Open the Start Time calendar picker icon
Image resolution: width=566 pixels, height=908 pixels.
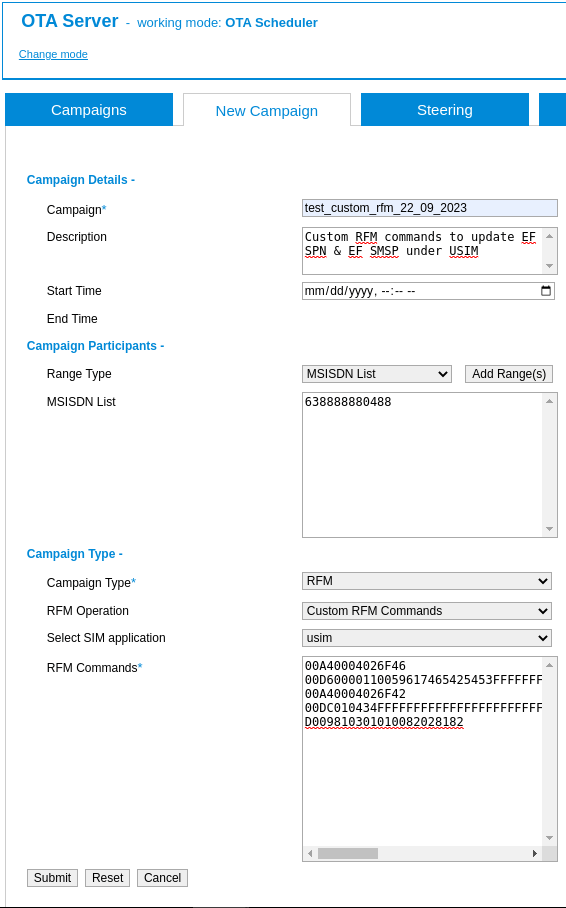pyautogui.click(x=546, y=291)
